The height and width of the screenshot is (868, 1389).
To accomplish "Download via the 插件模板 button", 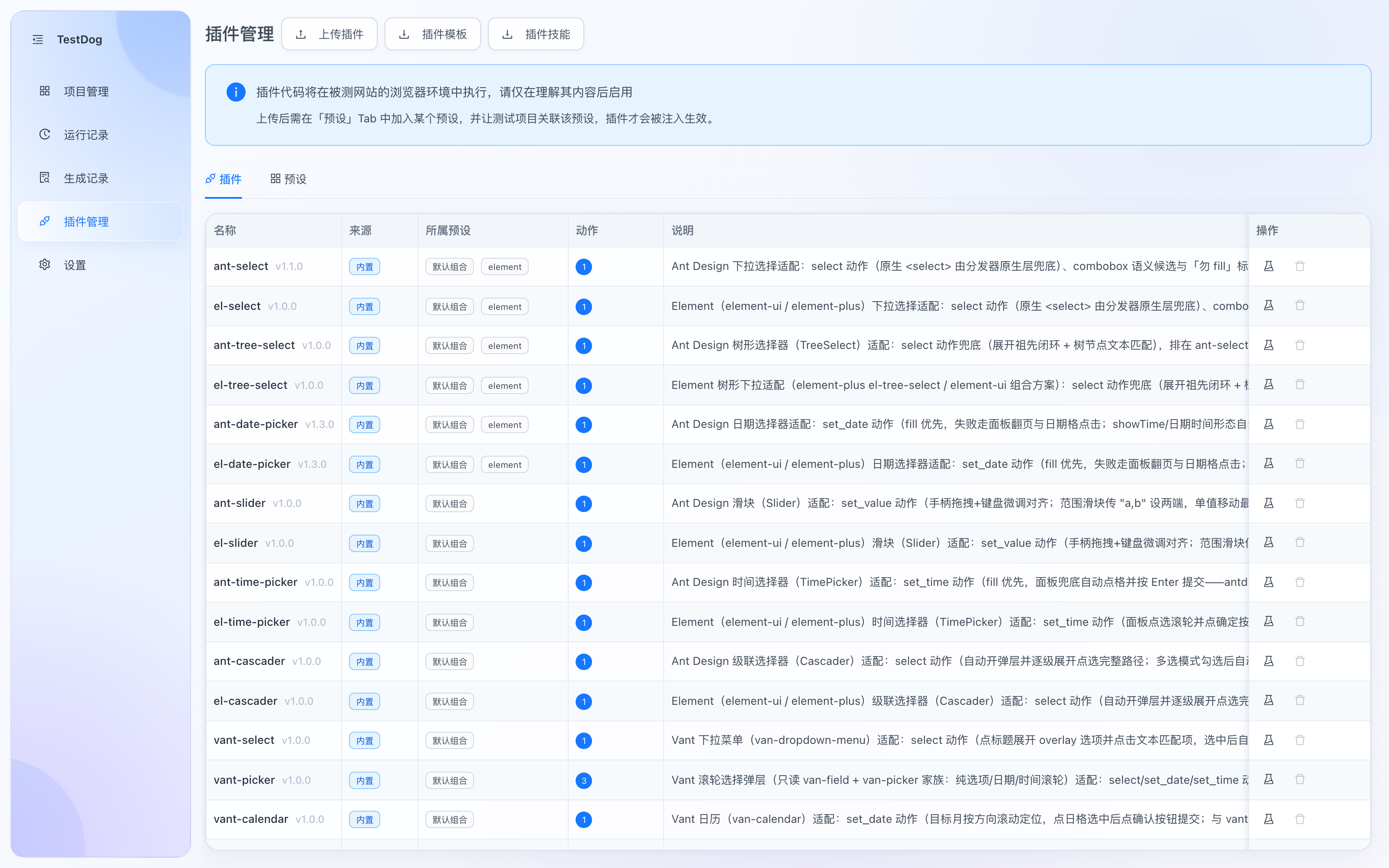I will 433,34.
